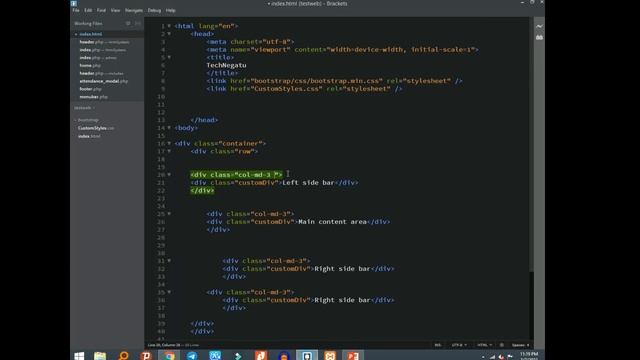Image resolution: width=640 pixels, height=360 pixels.
Task: Open the Debug menu
Action: click(x=154, y=10)
